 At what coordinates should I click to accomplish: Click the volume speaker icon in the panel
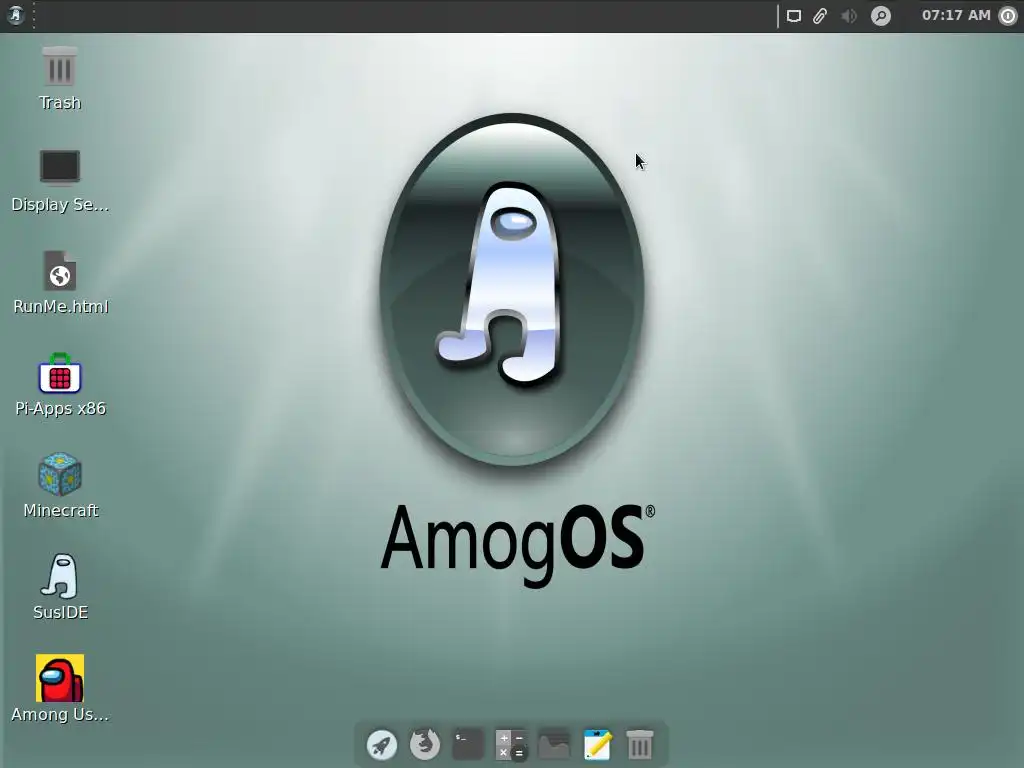pos(848,16)
